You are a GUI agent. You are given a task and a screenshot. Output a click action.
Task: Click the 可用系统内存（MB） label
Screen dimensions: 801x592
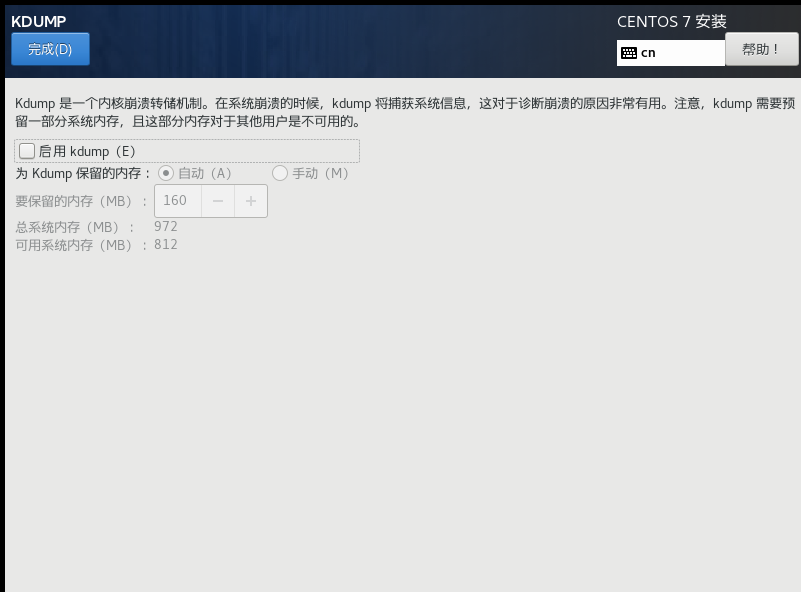tap(81, 245)
